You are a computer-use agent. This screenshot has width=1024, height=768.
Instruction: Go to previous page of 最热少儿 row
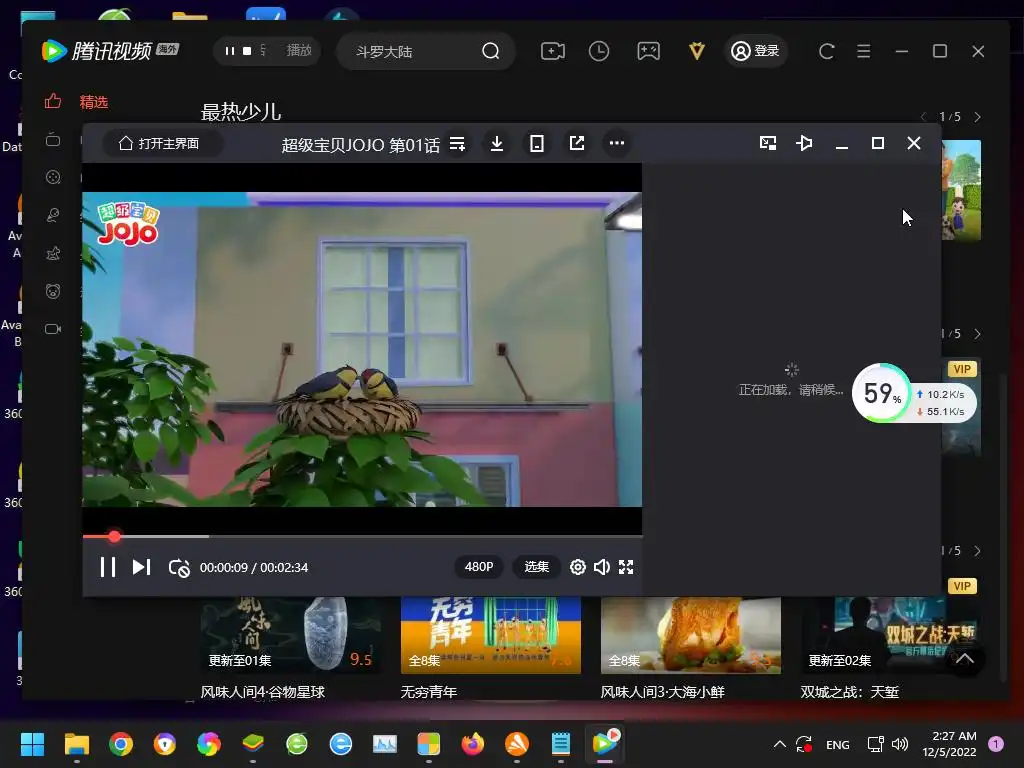pyautogui.click(x=923, y=117)
